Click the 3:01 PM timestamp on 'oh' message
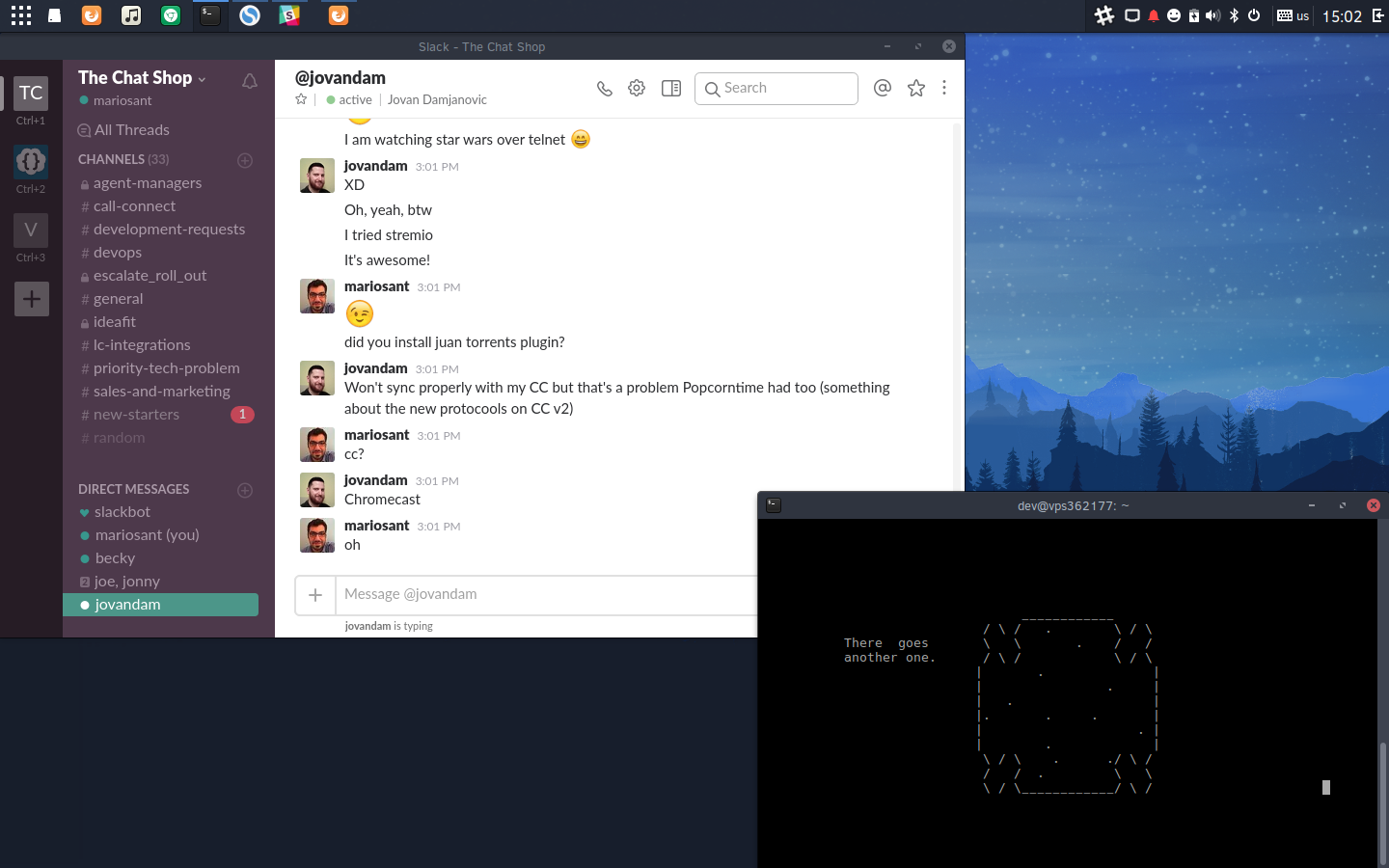The image size is (1389, 868). click(439, 527)
